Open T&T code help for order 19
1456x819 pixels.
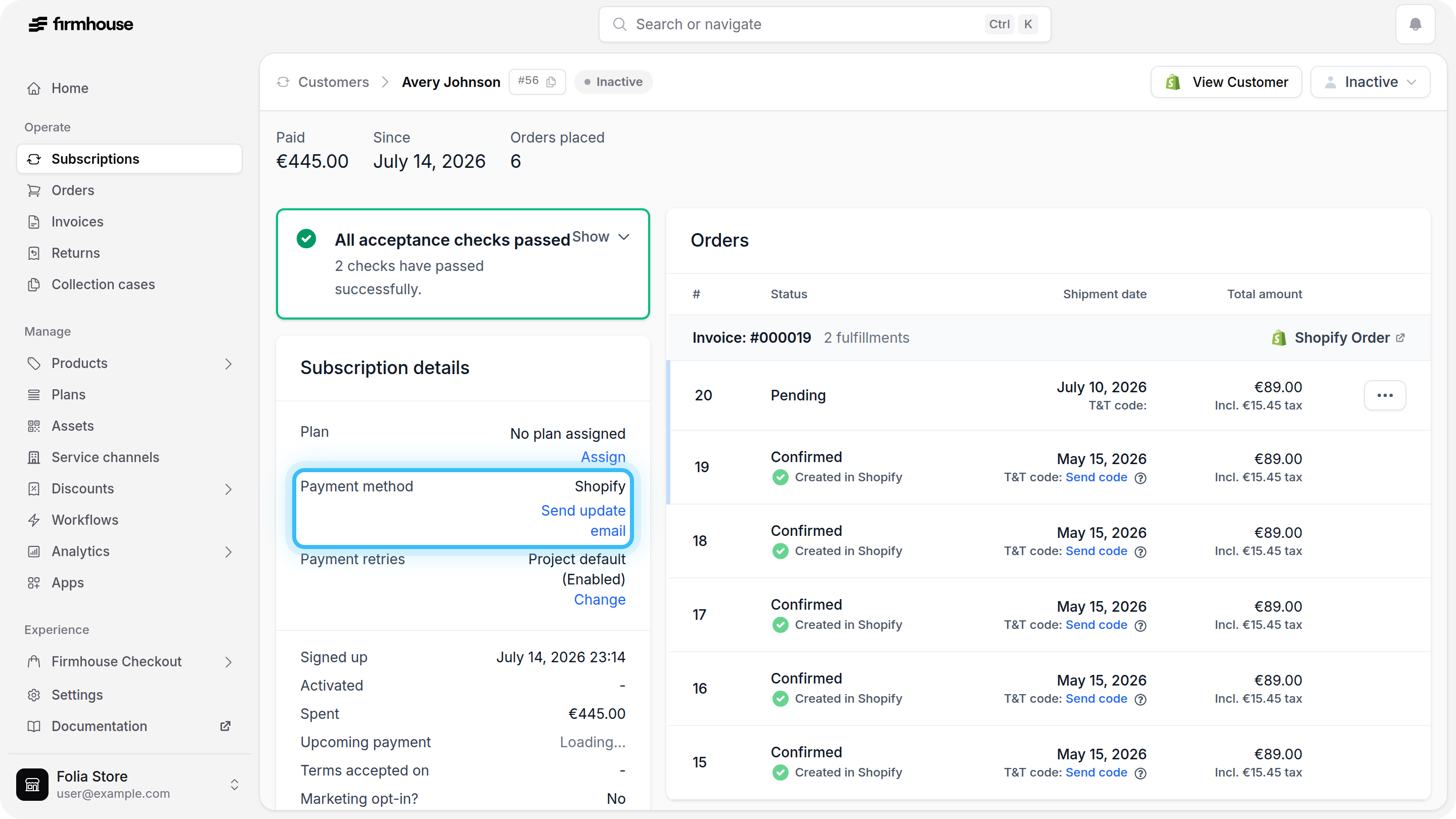pyautogui.click(x=1141, y=478)
